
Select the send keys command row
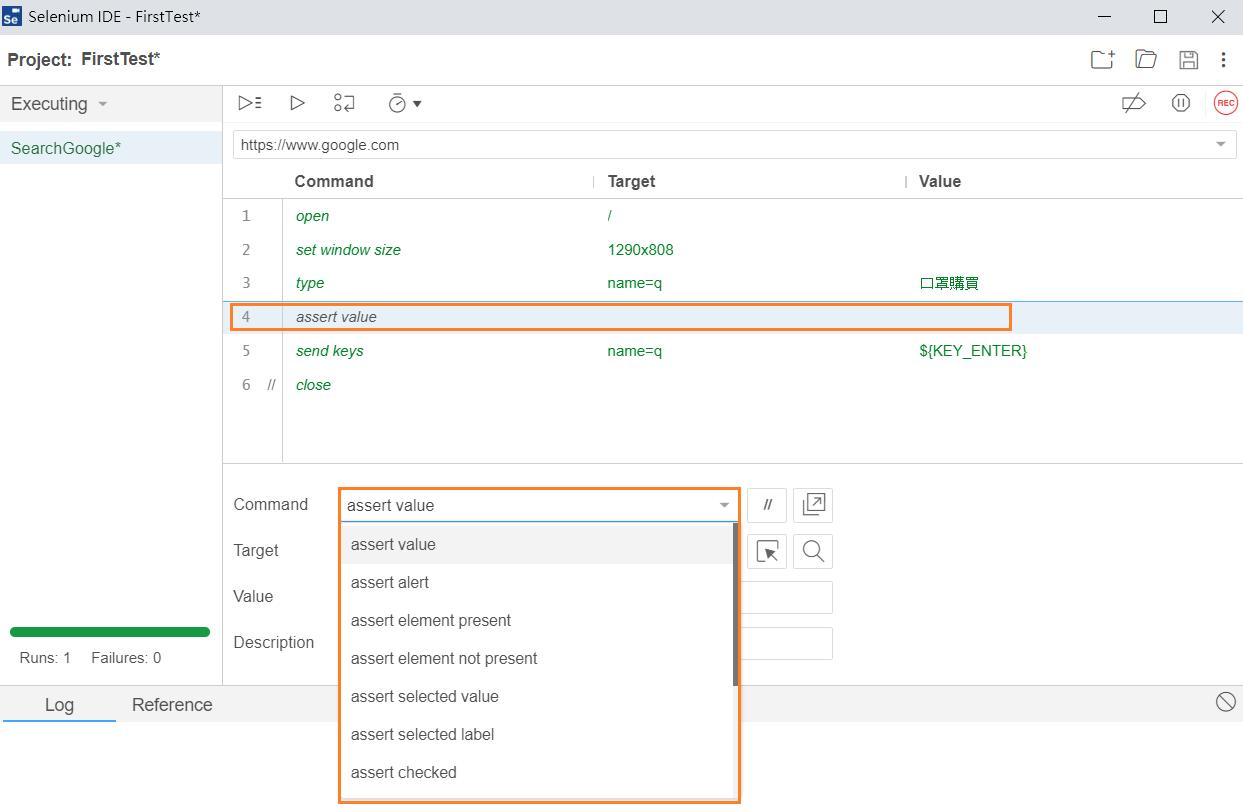point(733,351)
